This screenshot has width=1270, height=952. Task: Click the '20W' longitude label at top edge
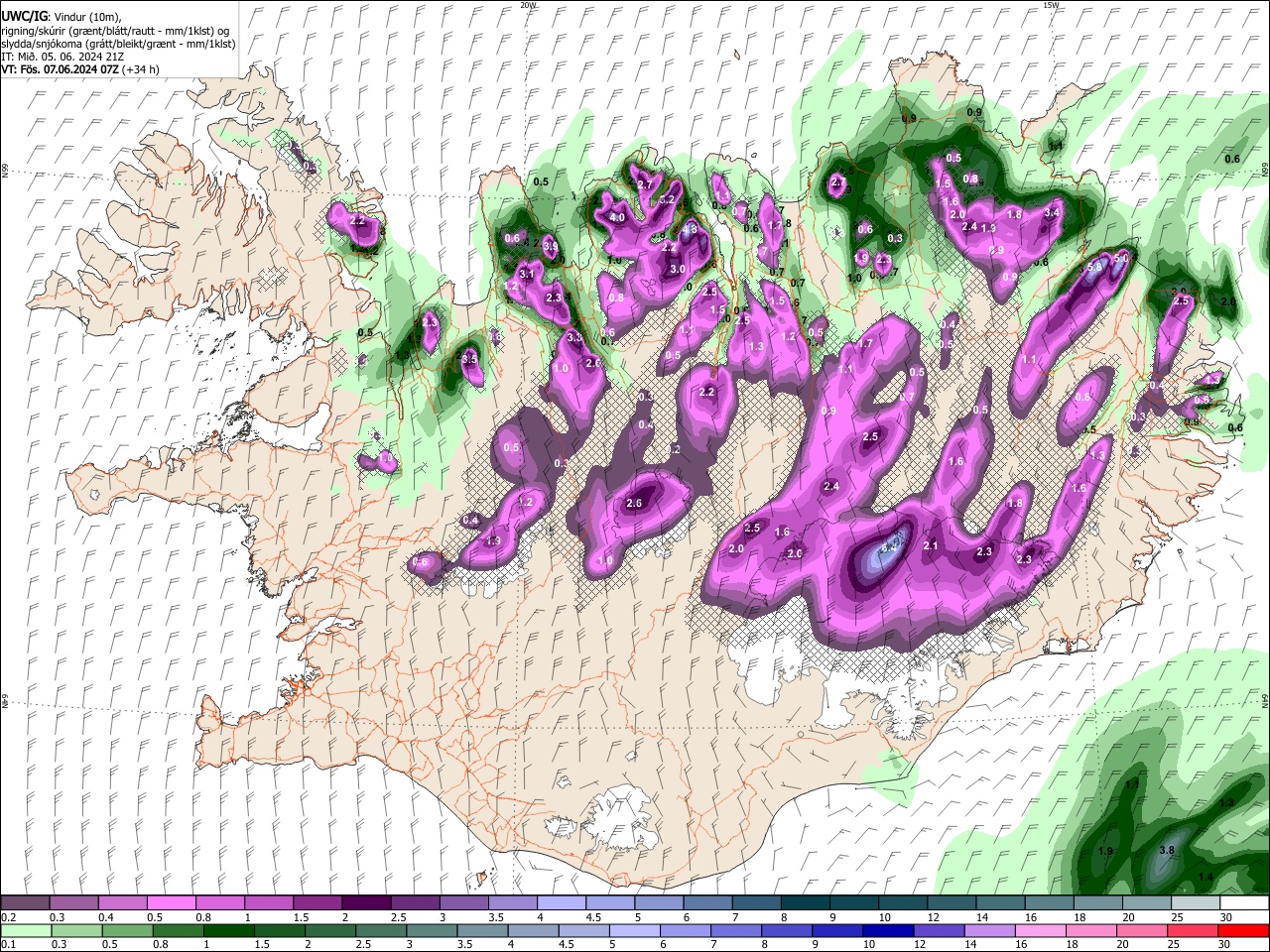pyautogui.click(x=528, y=5)
